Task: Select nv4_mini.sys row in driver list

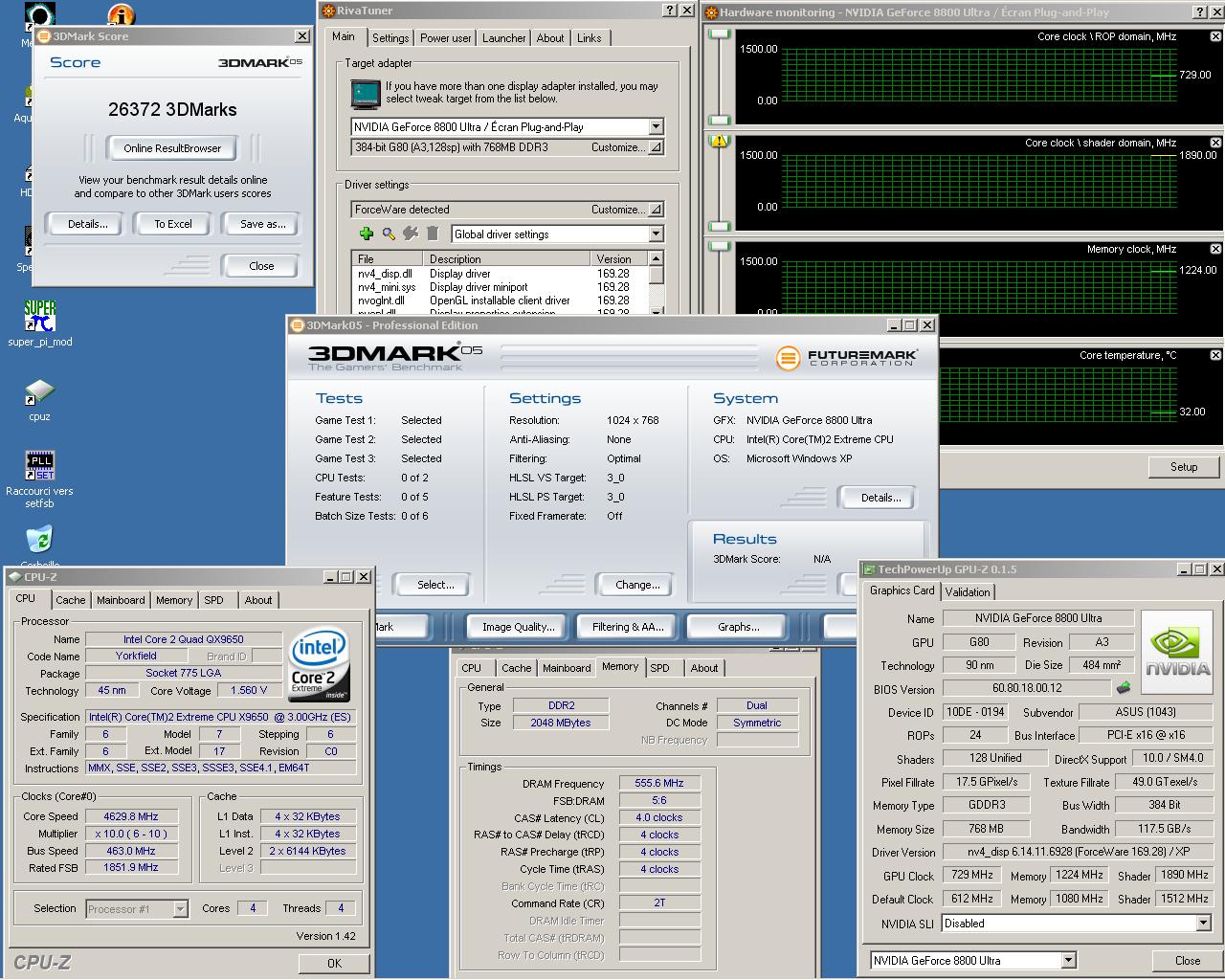Action: click(x=500, y=287)
